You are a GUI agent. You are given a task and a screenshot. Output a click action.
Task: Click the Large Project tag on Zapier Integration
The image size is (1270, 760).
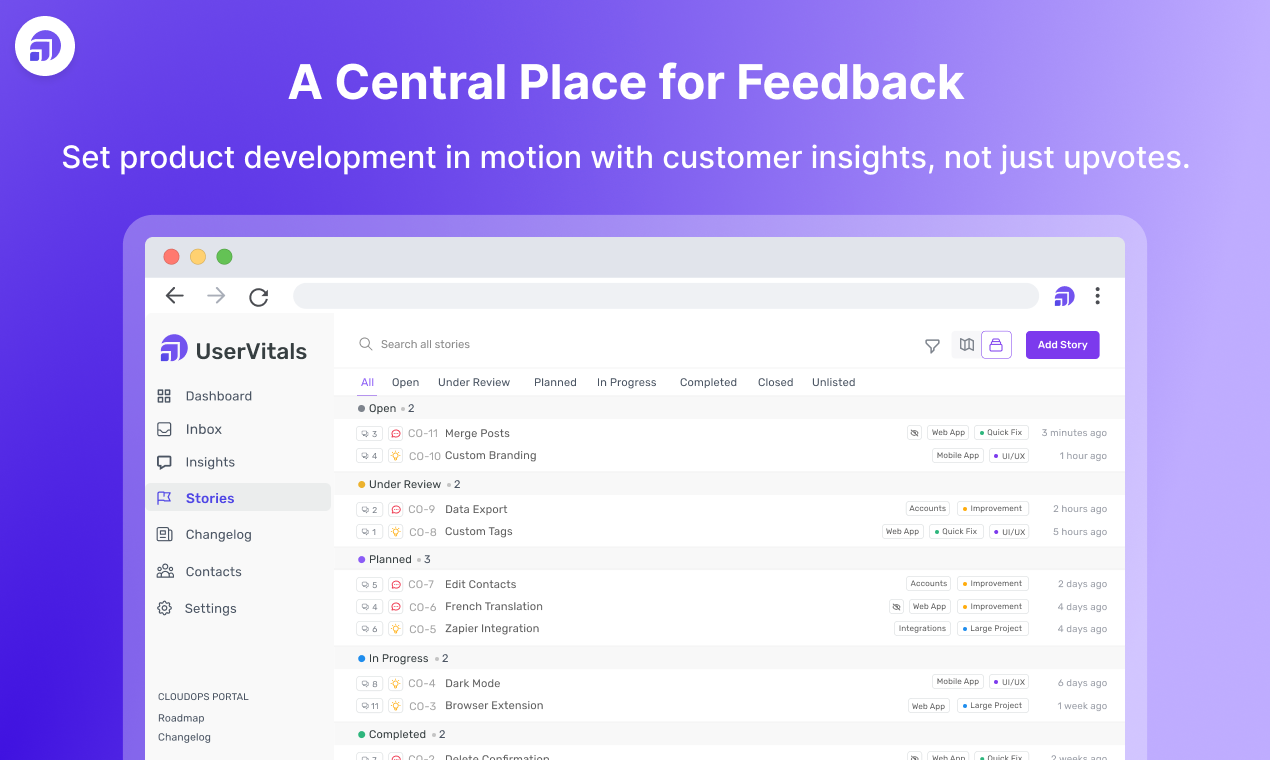(992, 629)
